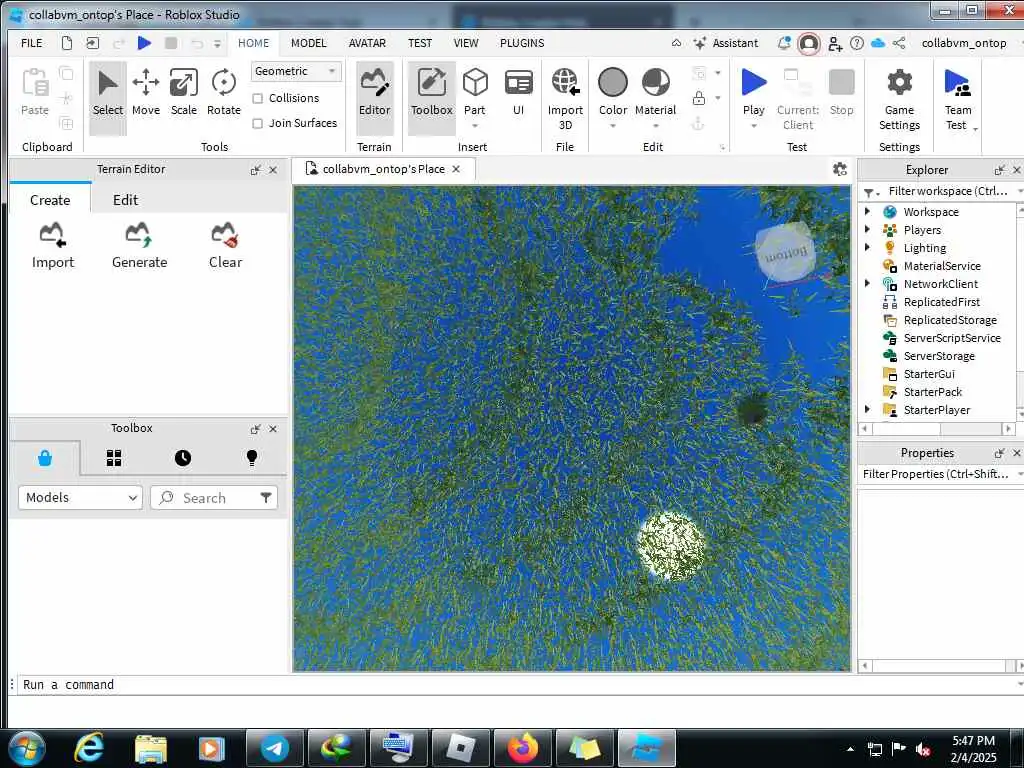This screenshot has width=1024, height=768.
Task: Click the collabvm_ontop username
Action: pyautogui.click(x=964, y=43)
